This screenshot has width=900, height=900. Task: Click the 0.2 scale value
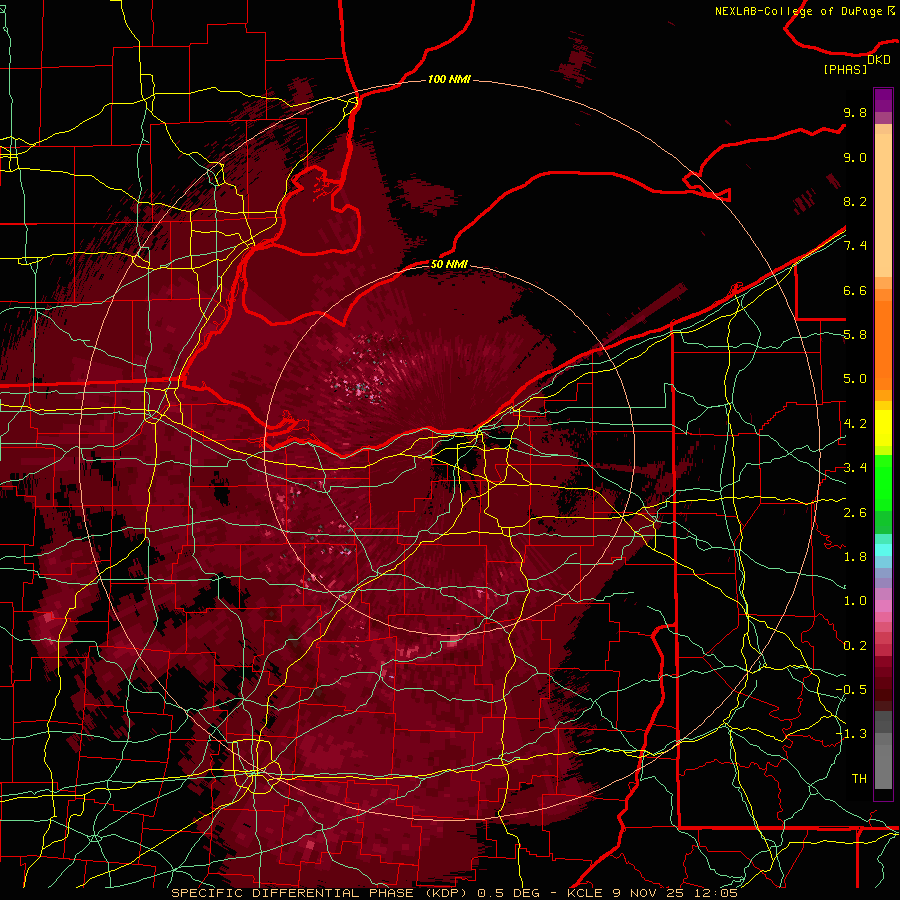coord(855,646)
